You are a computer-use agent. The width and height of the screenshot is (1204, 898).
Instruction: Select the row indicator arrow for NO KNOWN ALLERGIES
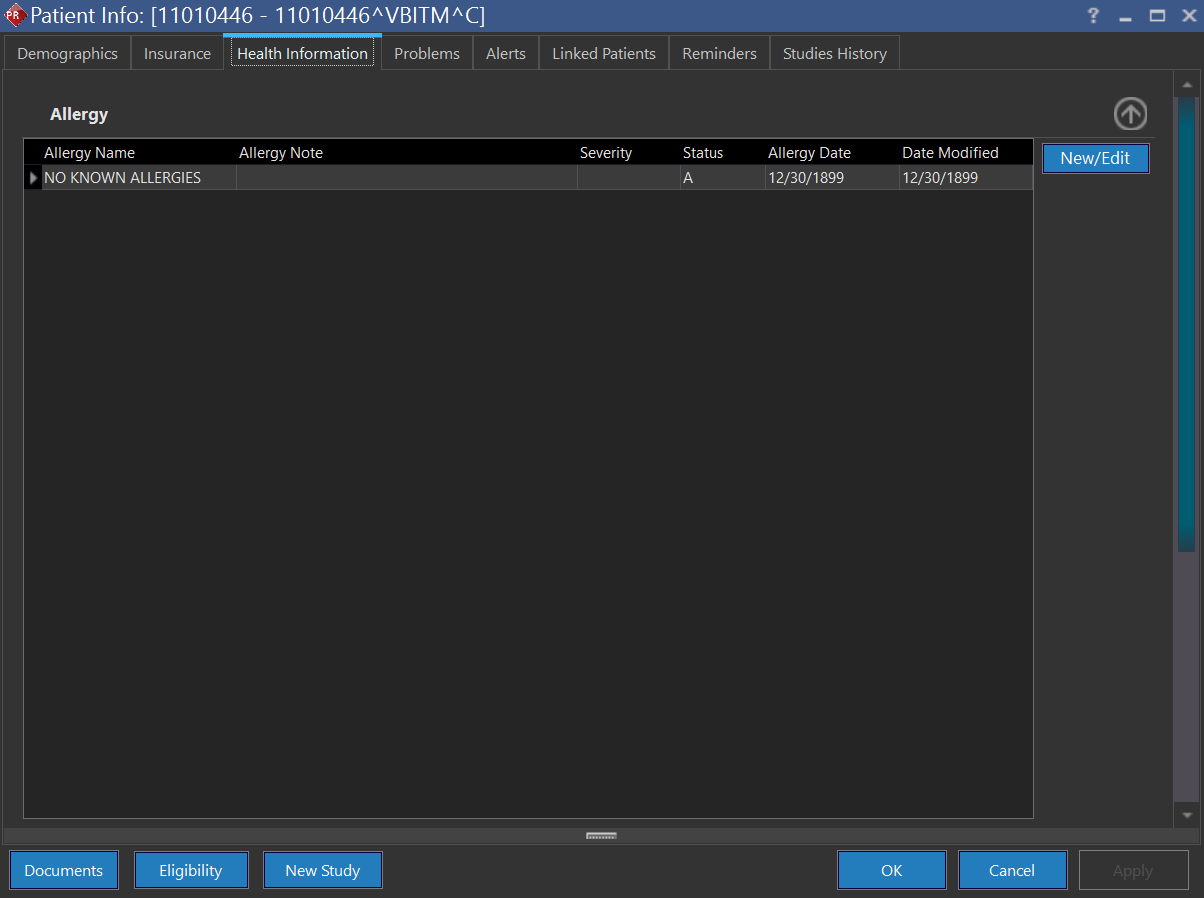point(33,178)
